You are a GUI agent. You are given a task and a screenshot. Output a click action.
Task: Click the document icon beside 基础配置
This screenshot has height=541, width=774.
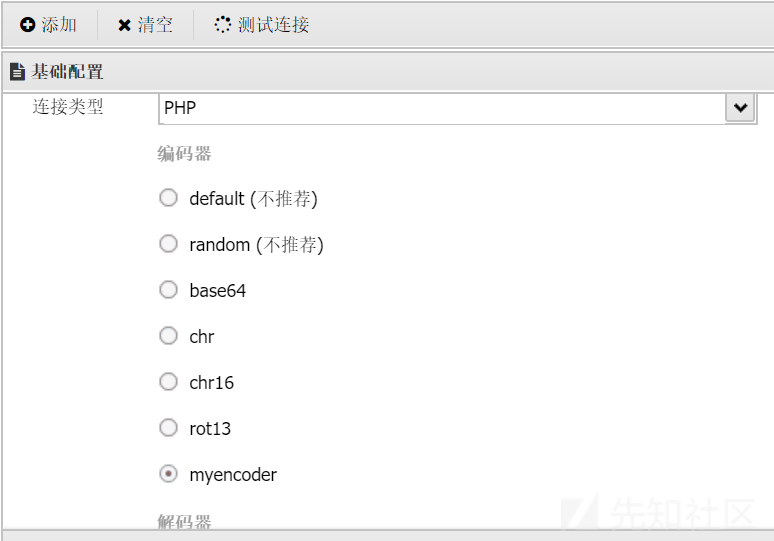pyautogui.click(x=17, y=72)
